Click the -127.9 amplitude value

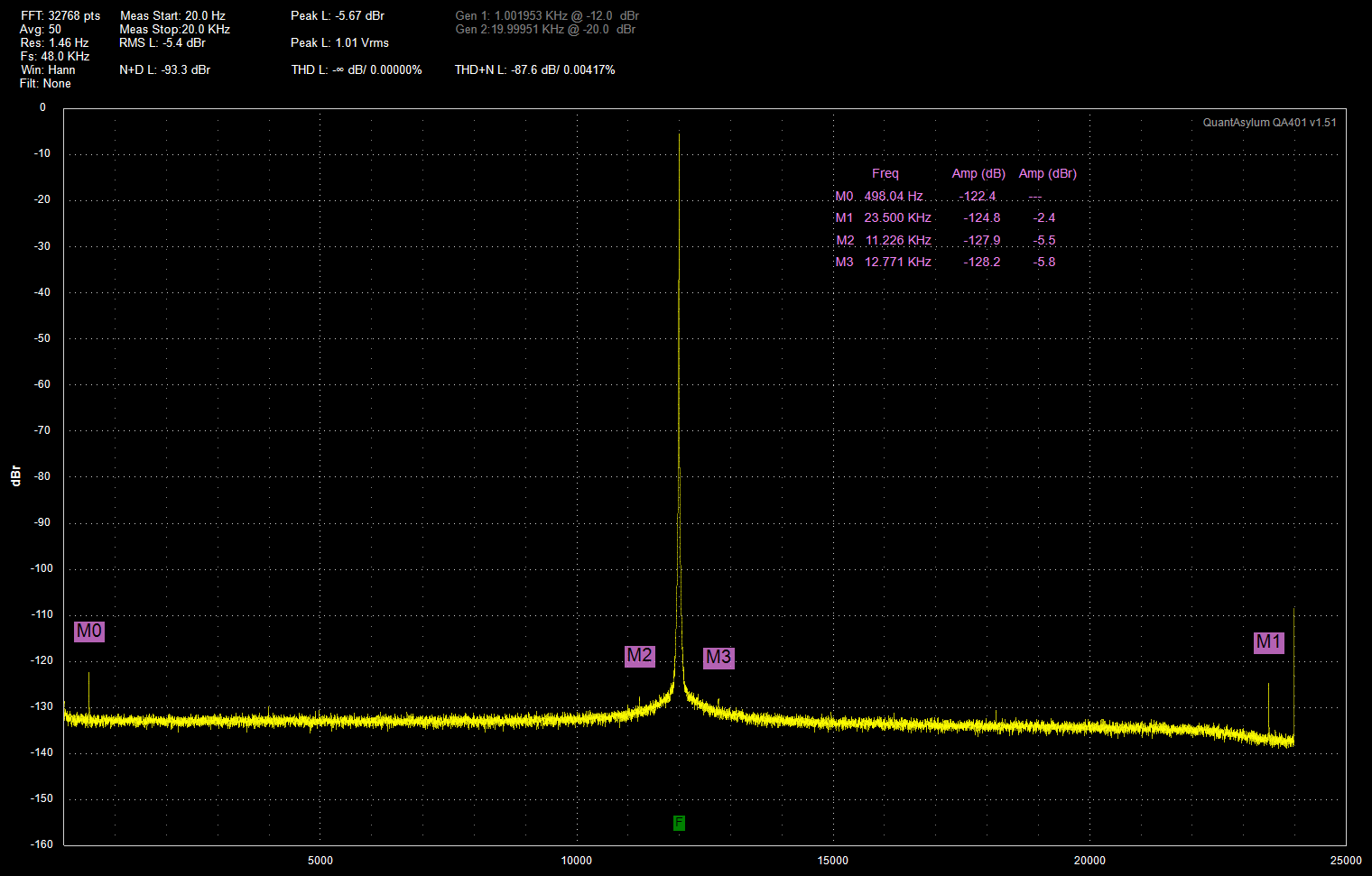pyautogui.click(x=982, y=240)
